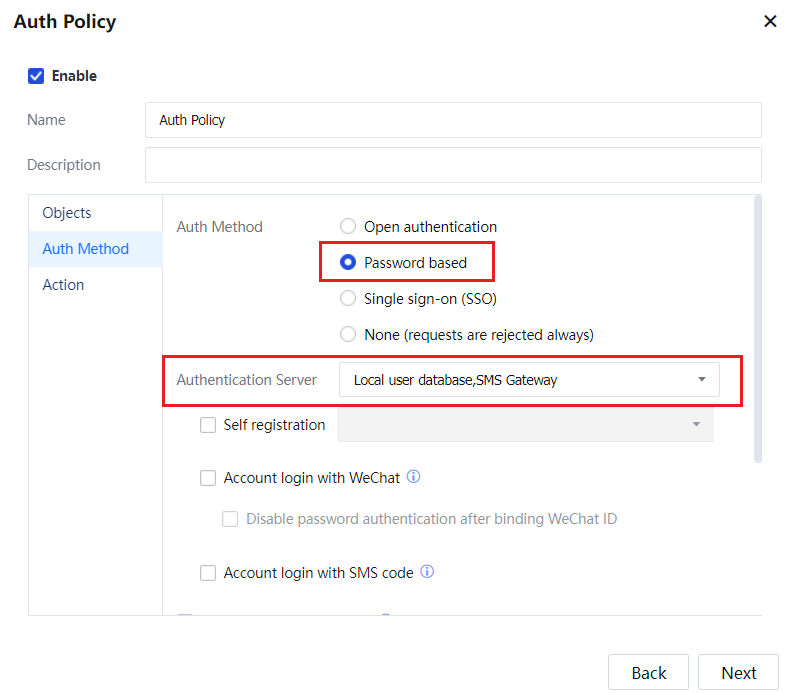Screen dimensions: 789x693
Task: Open the Authentication Server dropdown
Action: coord(529,380)
